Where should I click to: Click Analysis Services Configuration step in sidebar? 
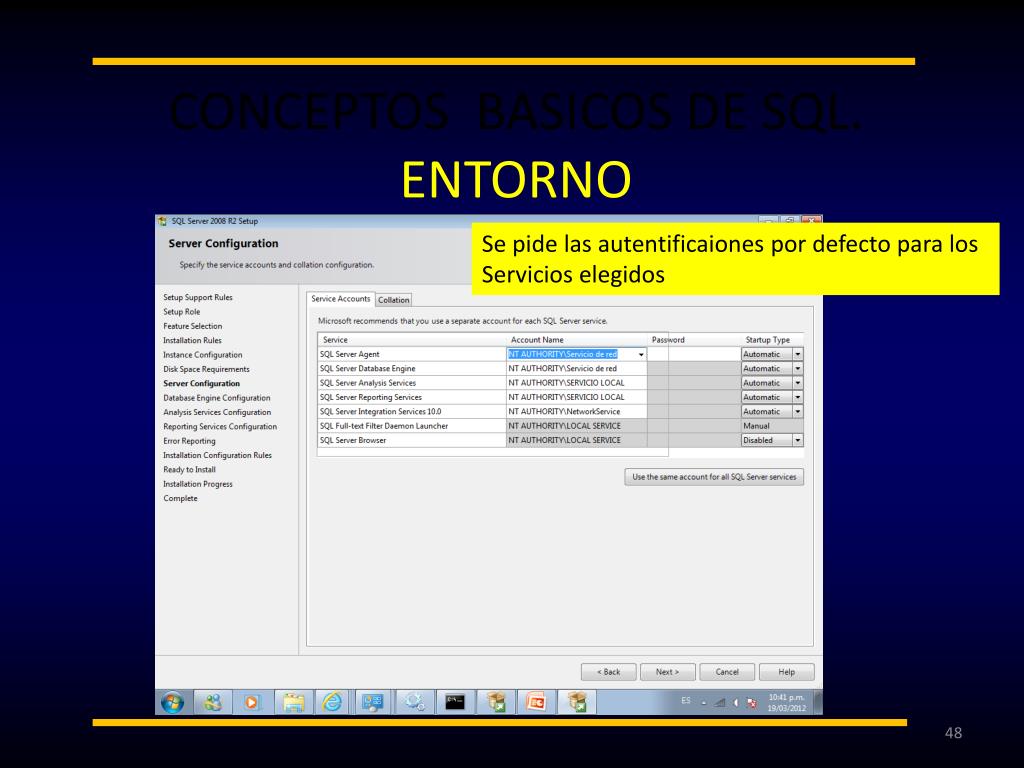[x=217, y=412]
